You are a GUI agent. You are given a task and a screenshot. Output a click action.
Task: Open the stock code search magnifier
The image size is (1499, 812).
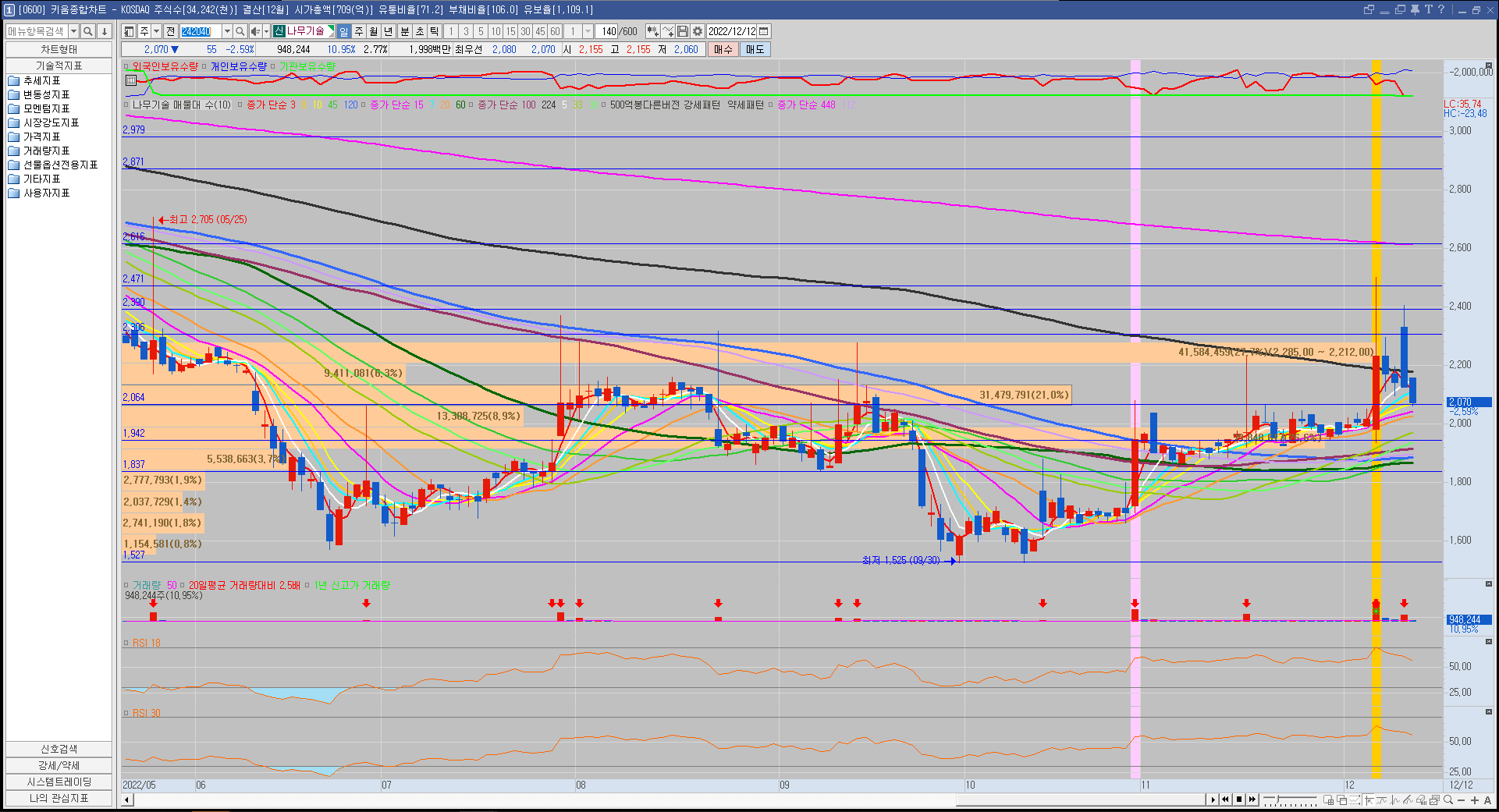[x=240, y=31]
